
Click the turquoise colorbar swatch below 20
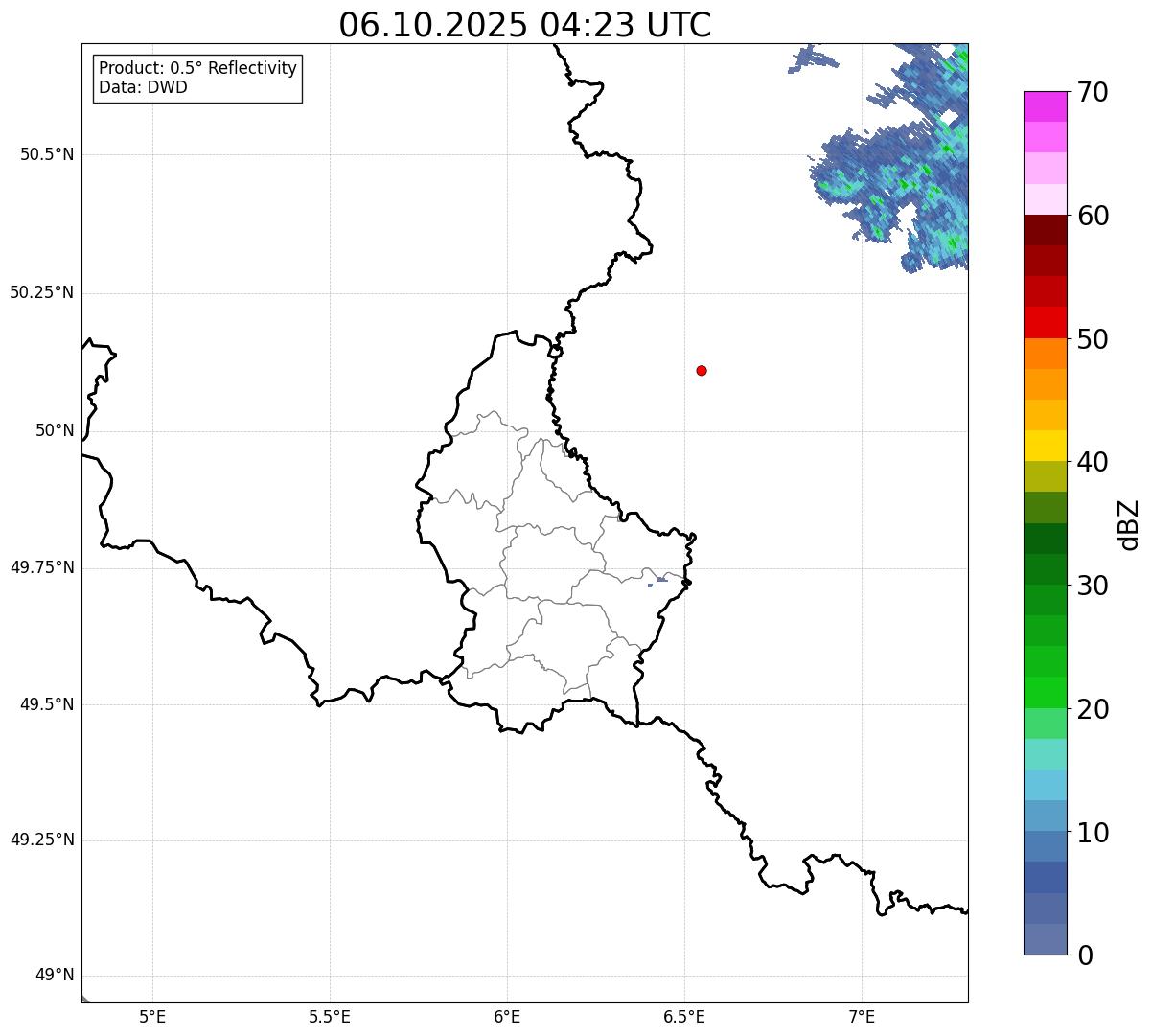[1045, 754]
